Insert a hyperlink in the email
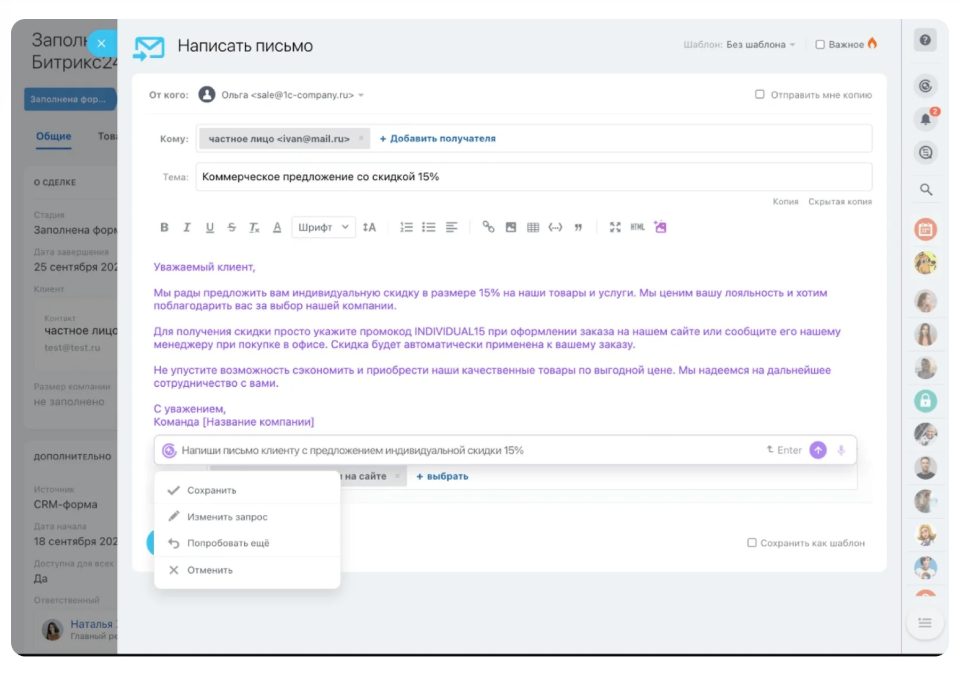The image size is (959, 679). coord(488,228)
